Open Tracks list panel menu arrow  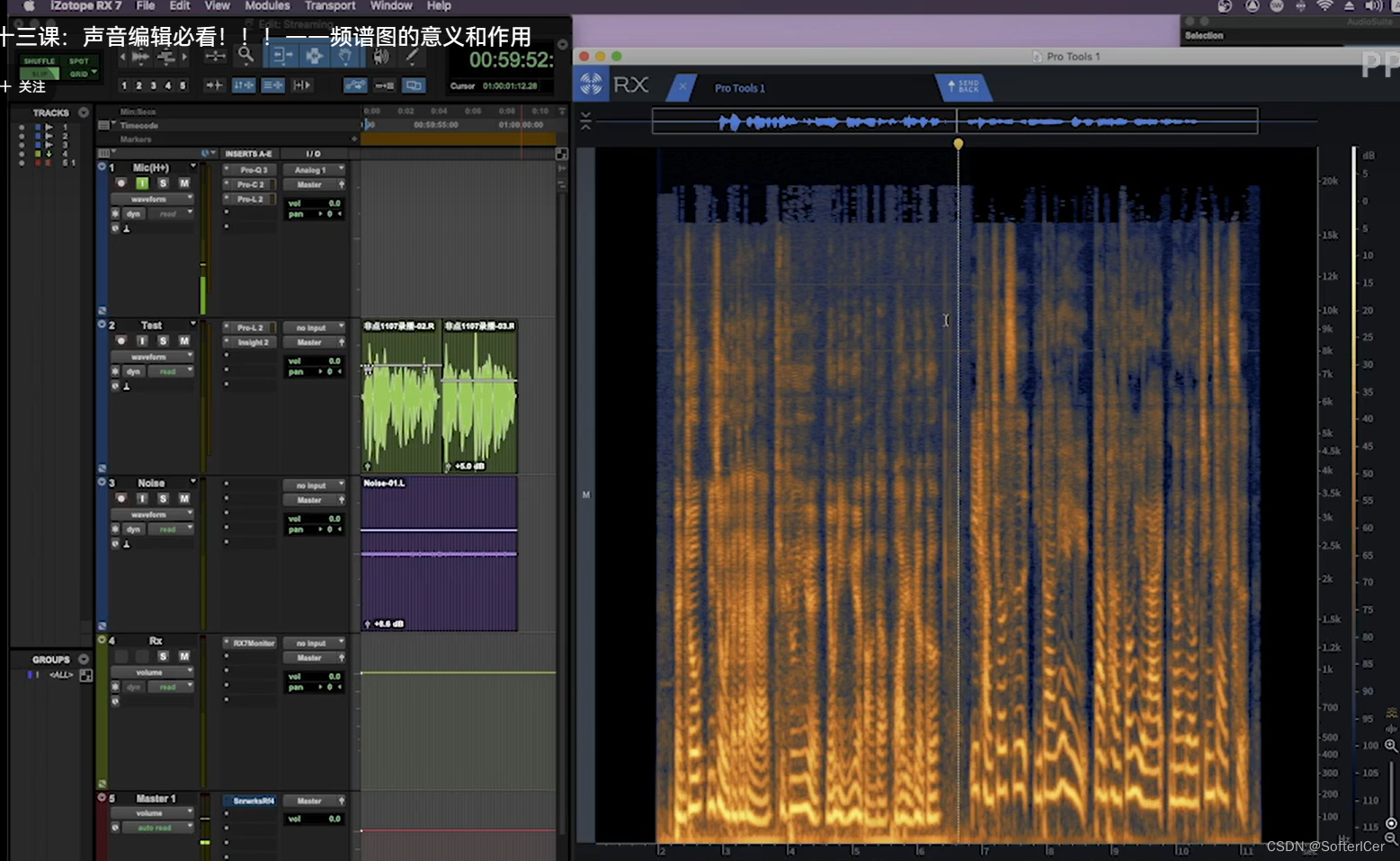click(84, 112)
